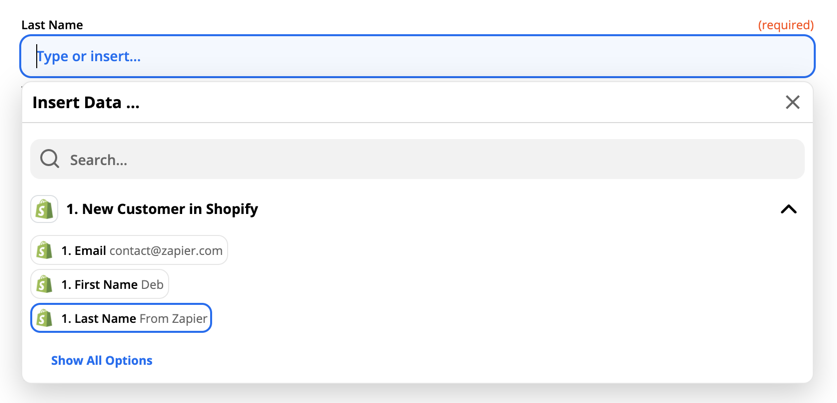
Task: Select the New Customer in Shopify header text
Action: click(x=162, y=209)
